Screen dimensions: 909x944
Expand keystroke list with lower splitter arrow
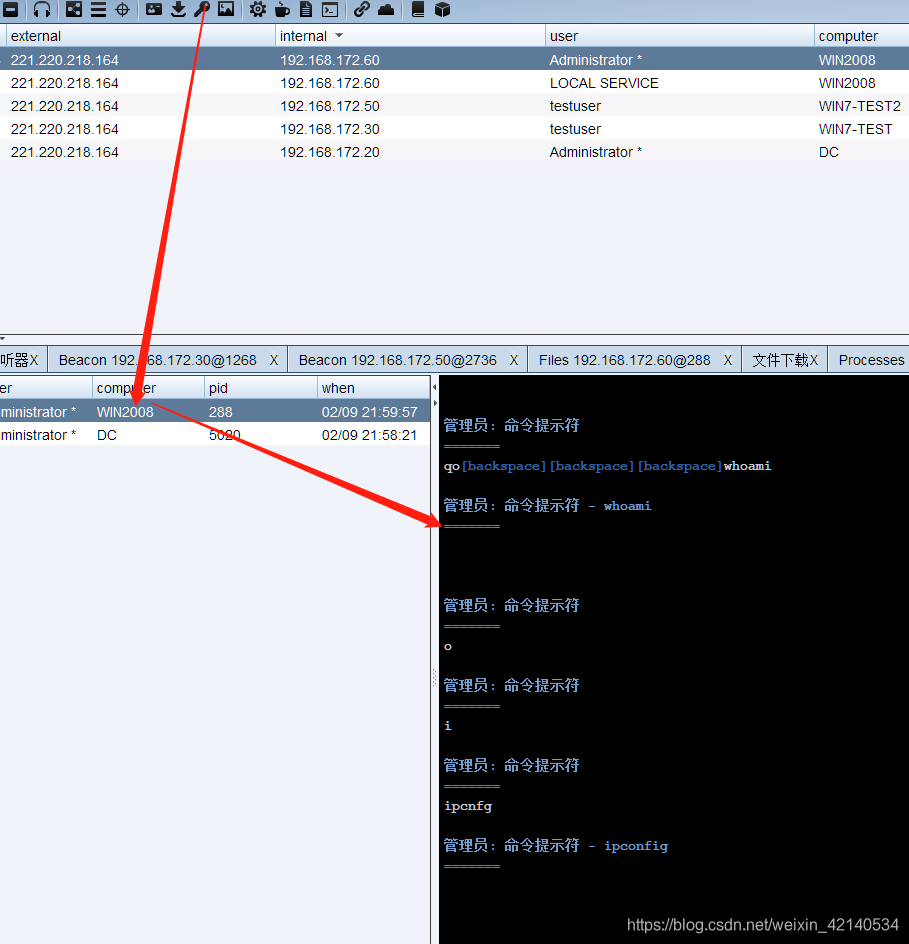[x=435, y=402]
